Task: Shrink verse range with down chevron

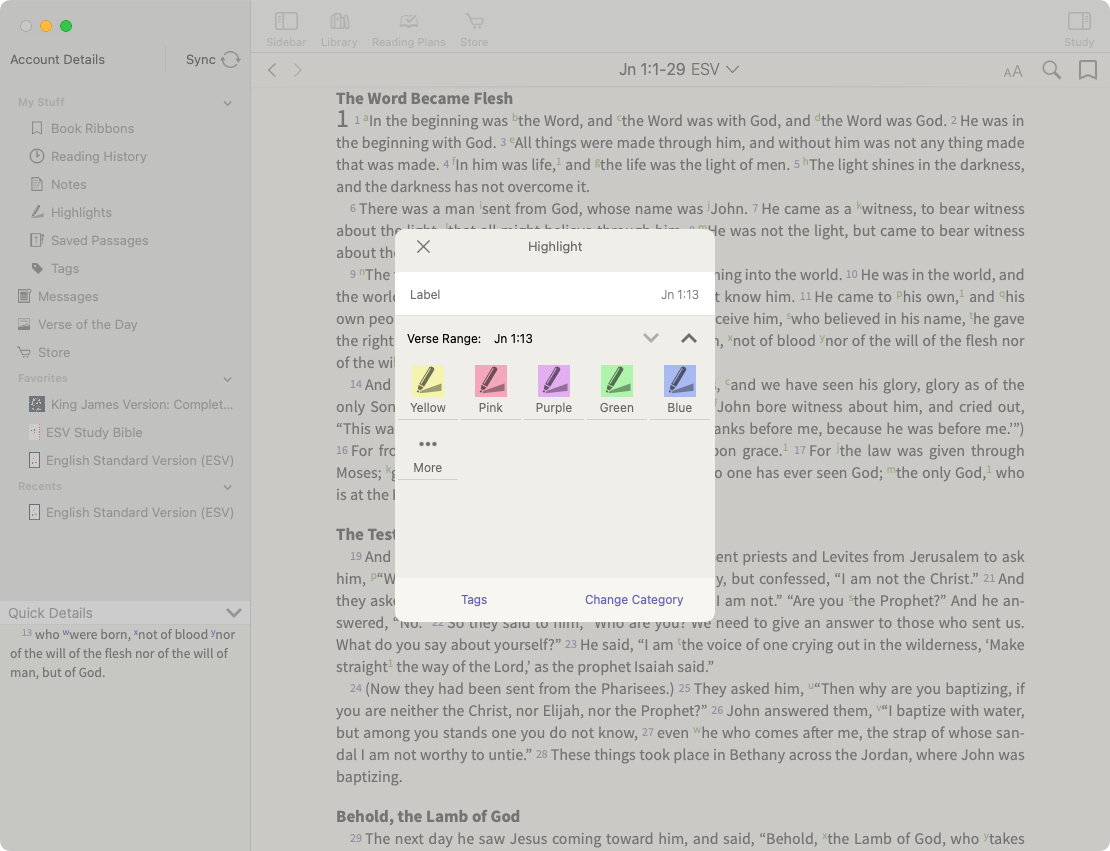Action: [651, 338]
